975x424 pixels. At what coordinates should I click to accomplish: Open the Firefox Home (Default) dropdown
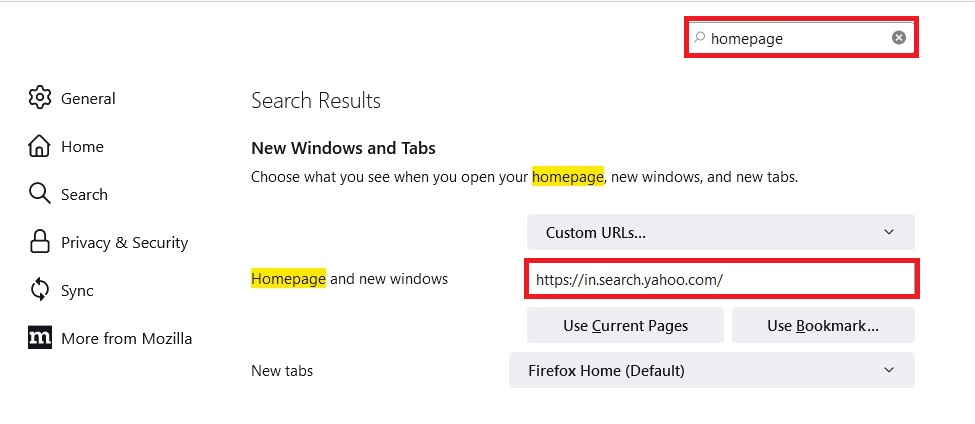click(x=712, y=371)
